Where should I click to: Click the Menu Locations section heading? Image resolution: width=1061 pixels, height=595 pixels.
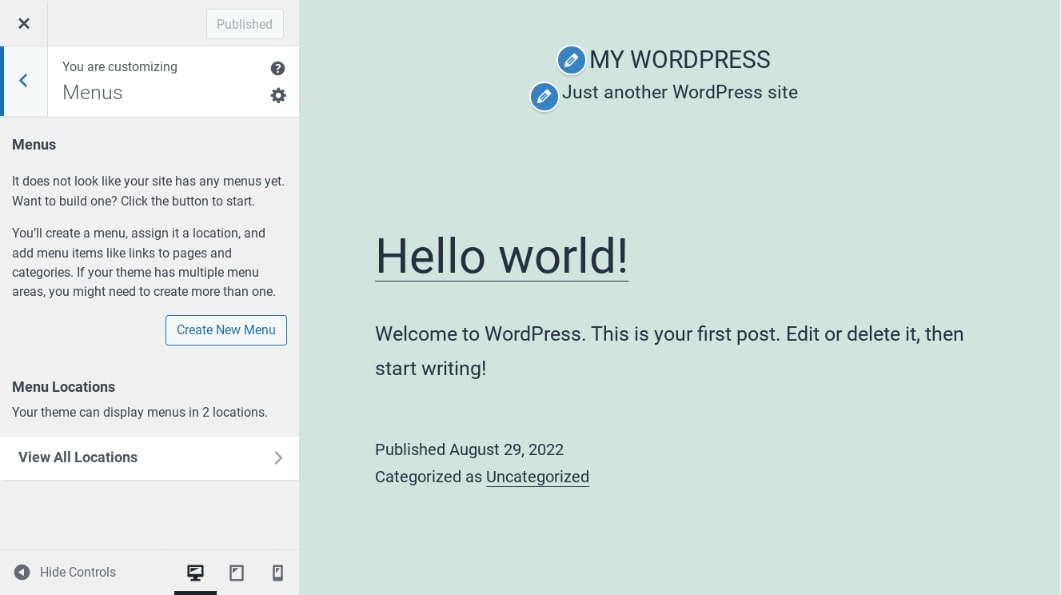pyautogui.click(x=64, y=387)
